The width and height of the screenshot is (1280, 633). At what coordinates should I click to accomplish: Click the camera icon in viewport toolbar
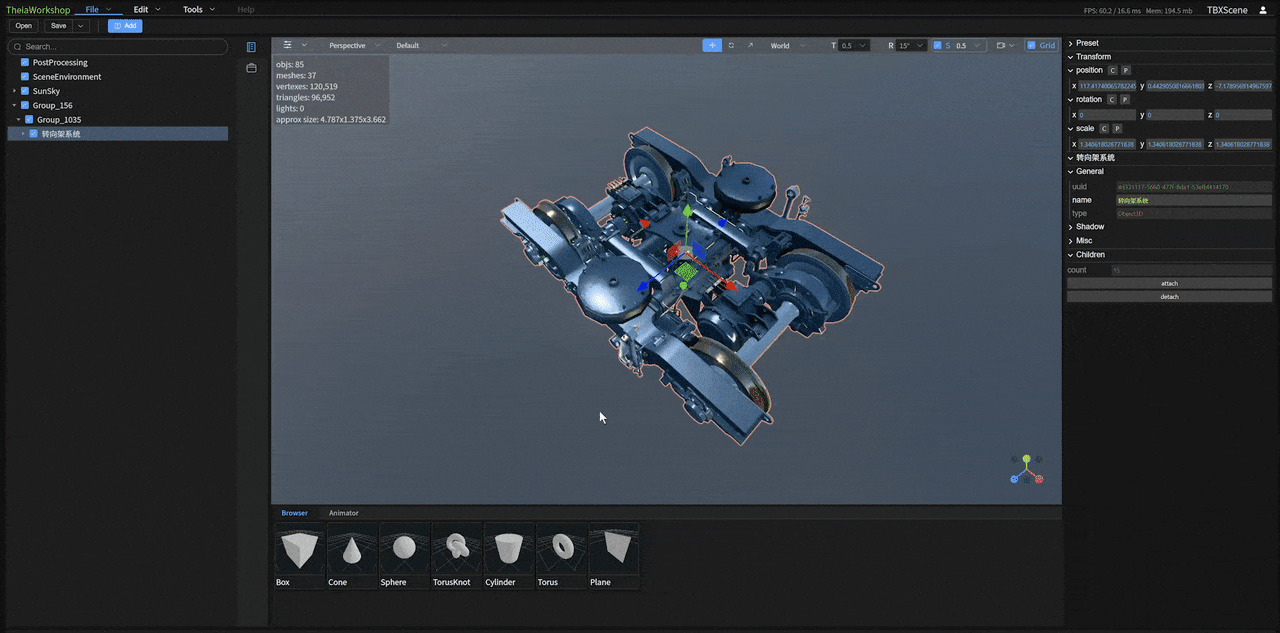(x=1001, y=45)
